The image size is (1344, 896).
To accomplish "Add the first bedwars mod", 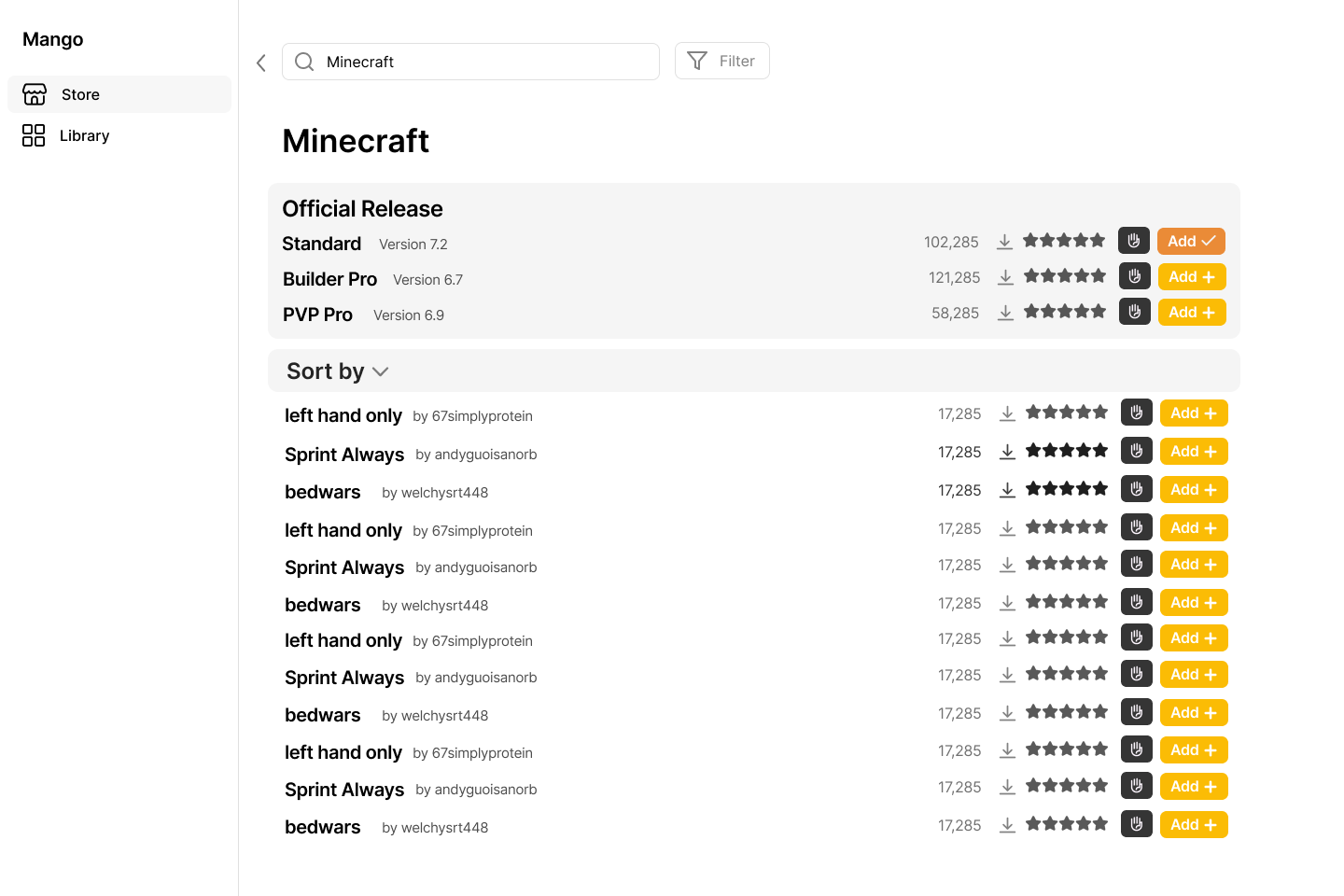I will (1194, 489).
